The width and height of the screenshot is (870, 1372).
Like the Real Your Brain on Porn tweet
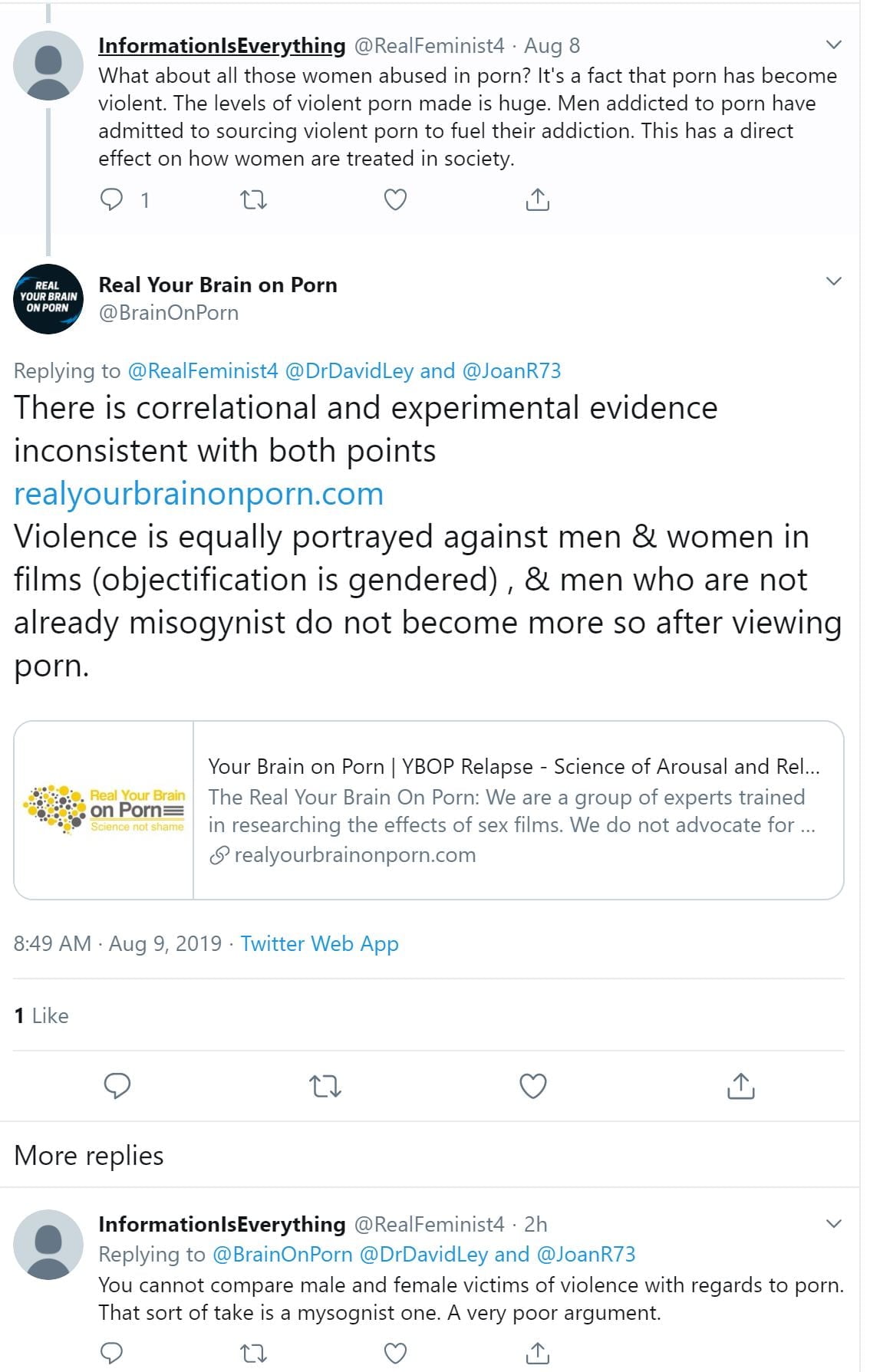(533, 1086)
